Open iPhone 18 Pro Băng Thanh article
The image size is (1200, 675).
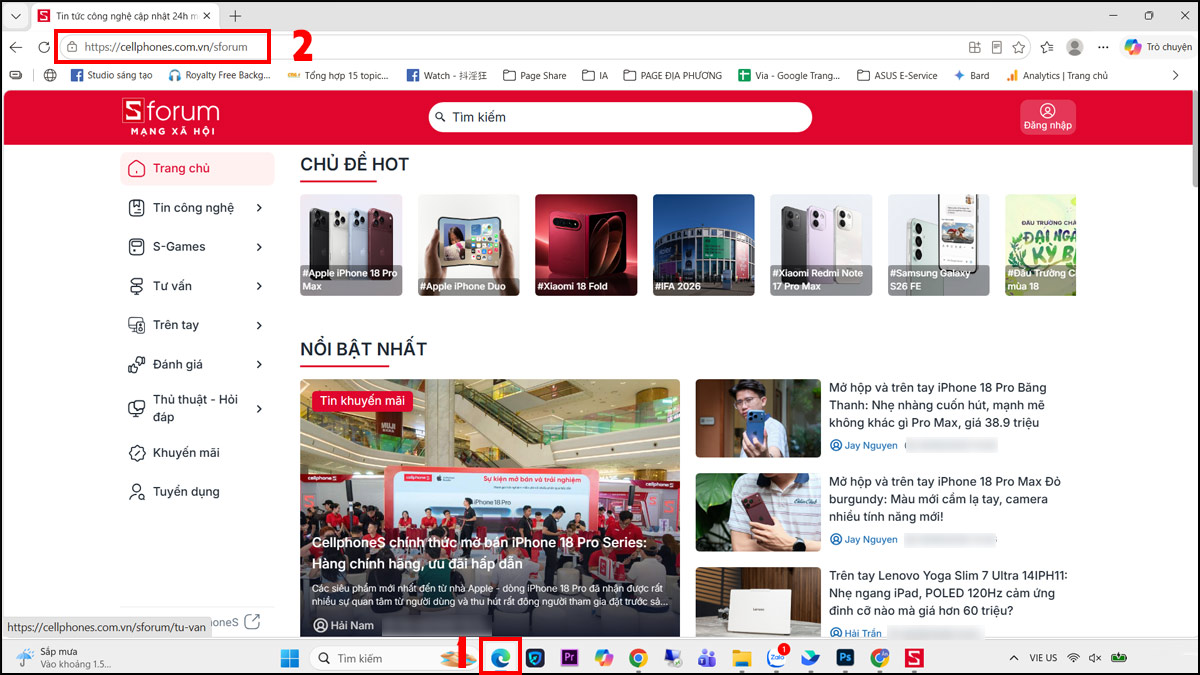pos(936,405)
